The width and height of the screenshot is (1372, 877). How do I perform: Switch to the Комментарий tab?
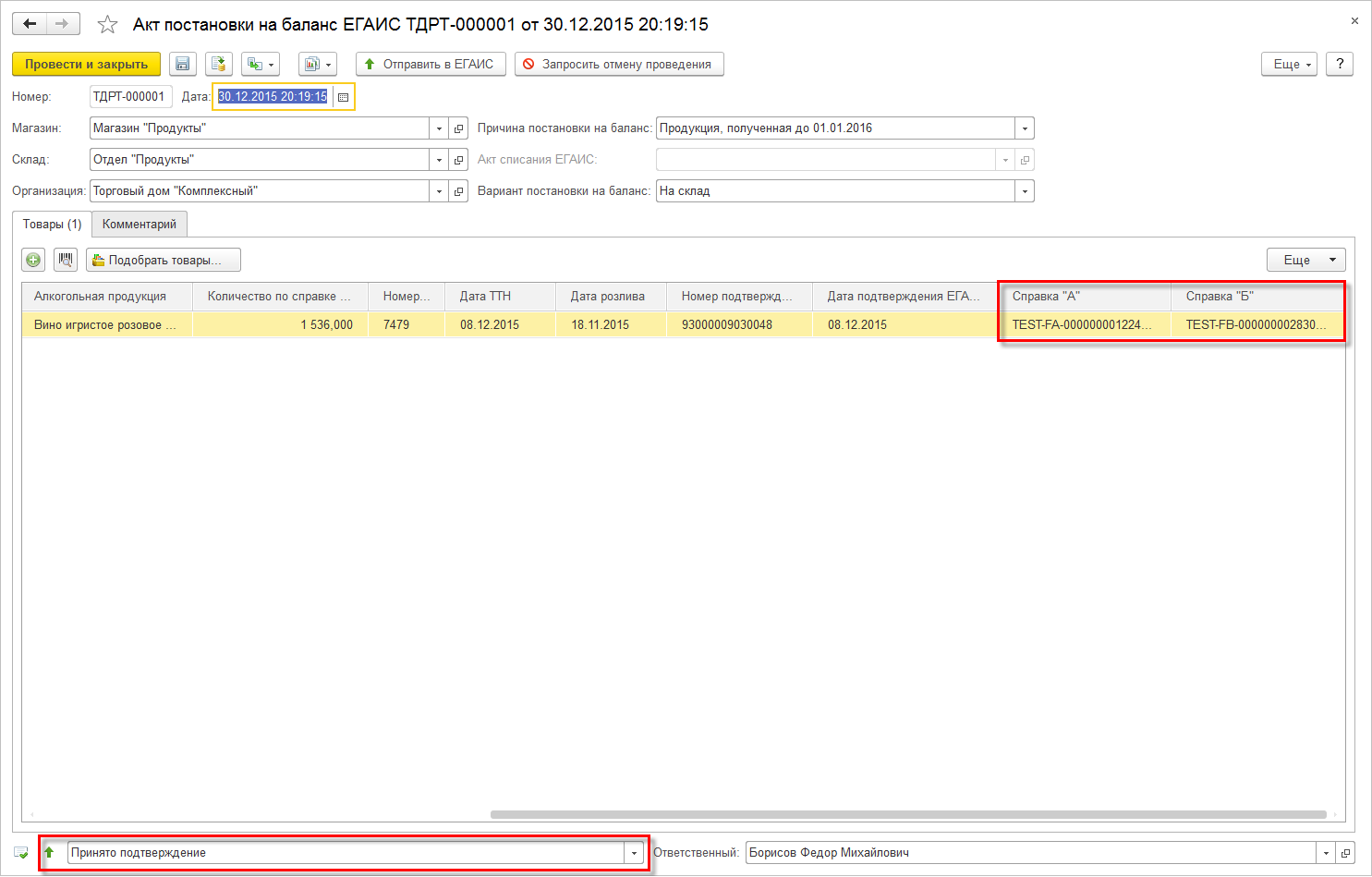140,224
